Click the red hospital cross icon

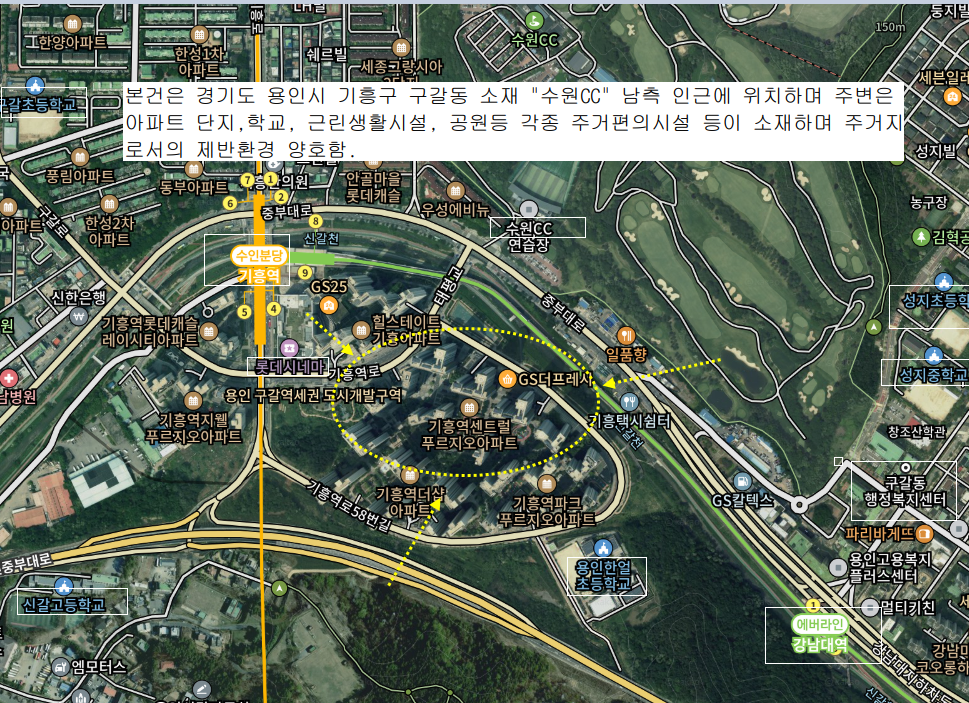click(9, 377)
